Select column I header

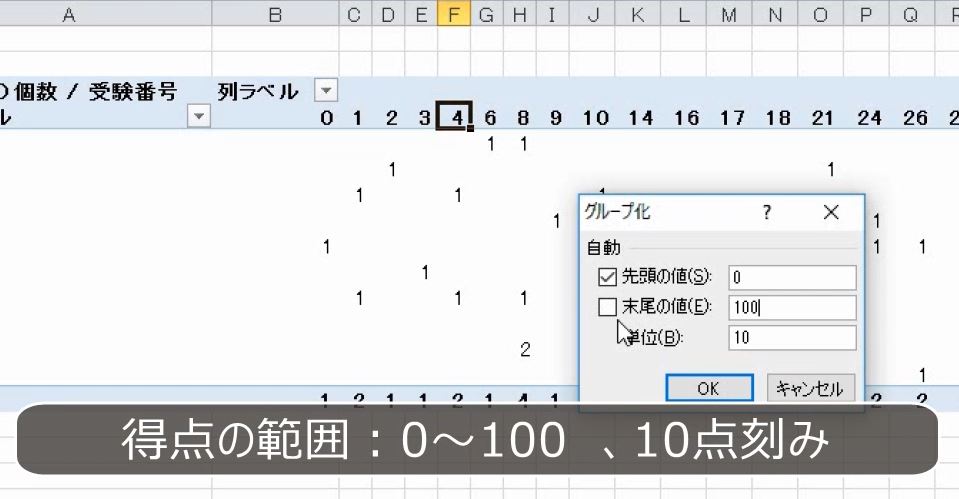[x=552, y=14]
